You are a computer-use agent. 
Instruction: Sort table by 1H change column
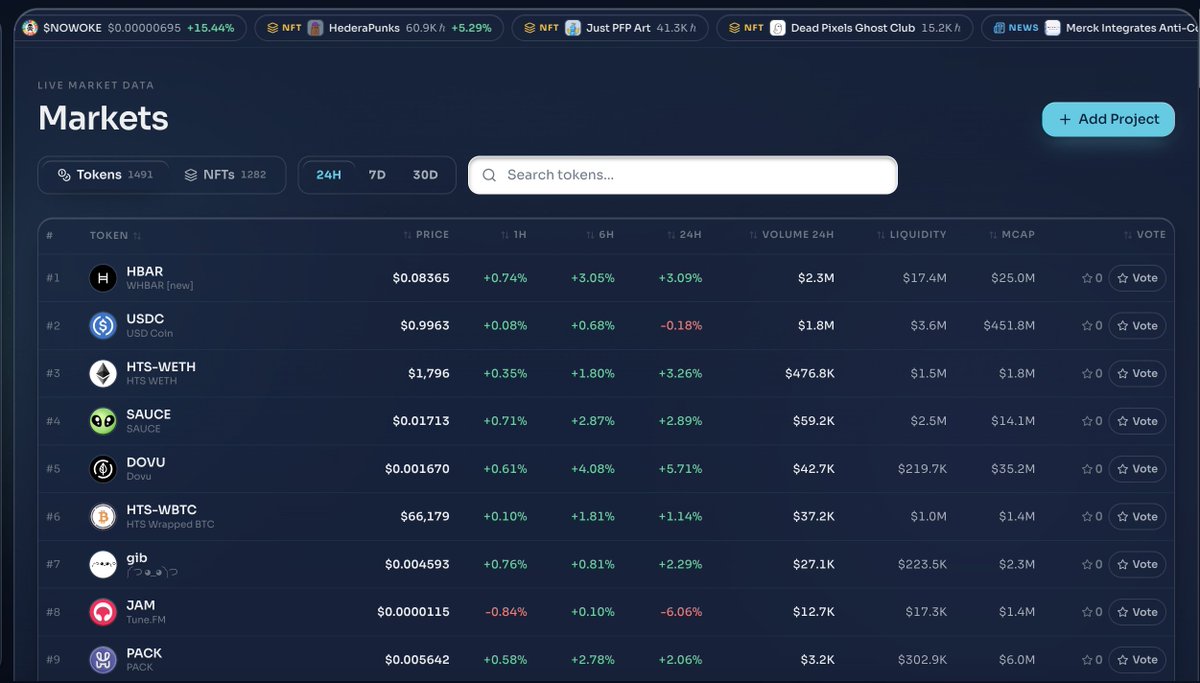(x=514, y=235)
